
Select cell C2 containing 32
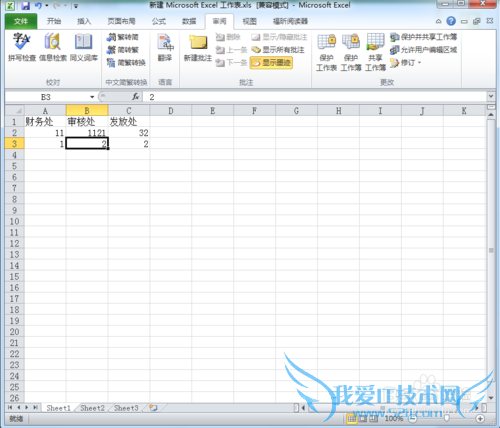129,133
